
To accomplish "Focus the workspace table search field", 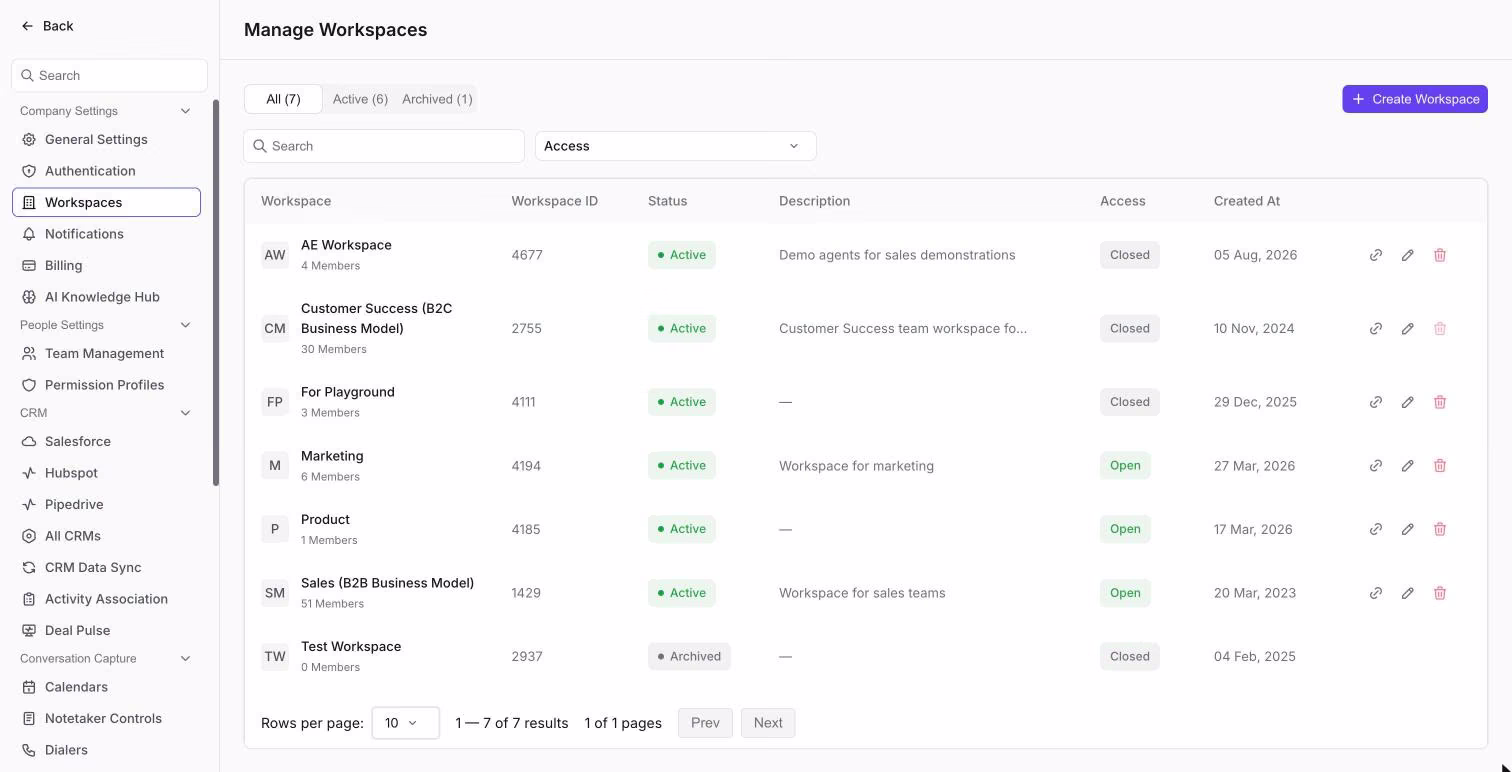I will pyautogui.click(x=384, y=146).
